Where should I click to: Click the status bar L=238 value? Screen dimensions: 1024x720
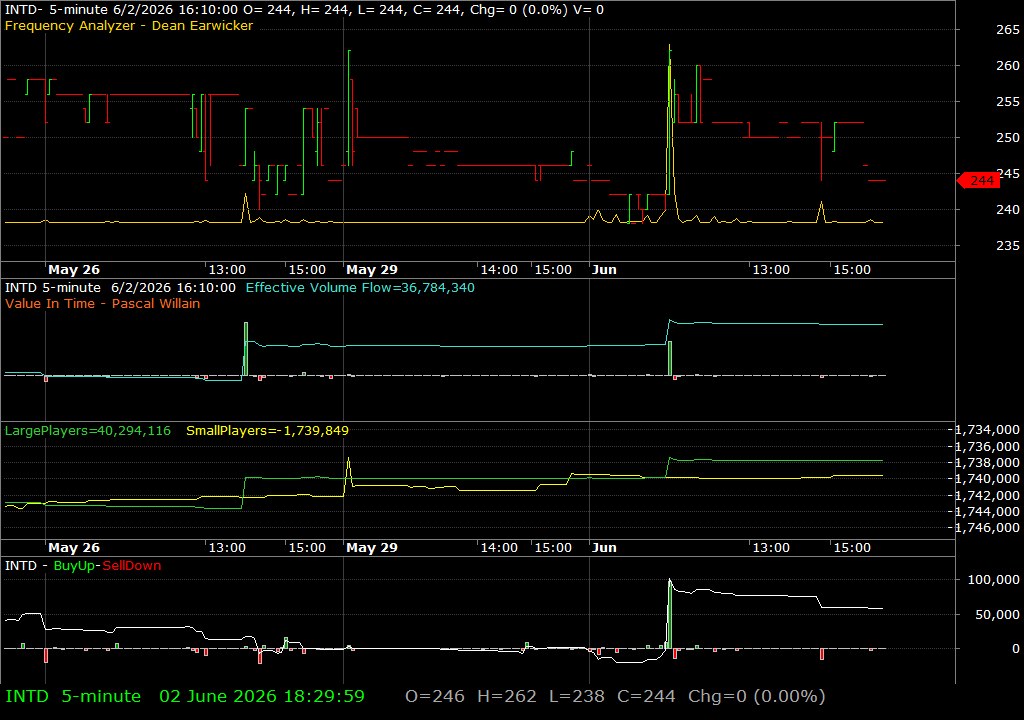point(577,696)
